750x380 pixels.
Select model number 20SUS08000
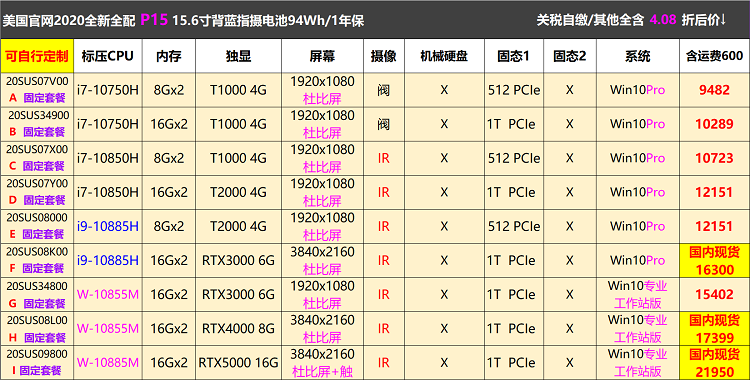(x=37, y=218)
